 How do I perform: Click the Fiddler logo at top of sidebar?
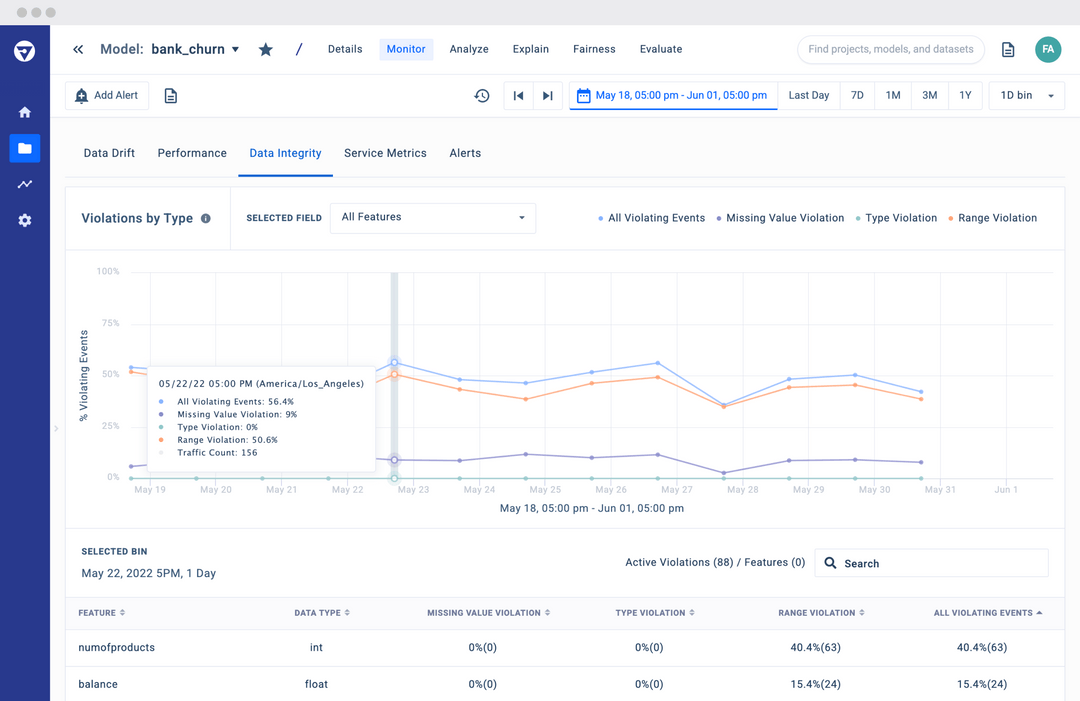pyautogui.click(x=24, y=50)
